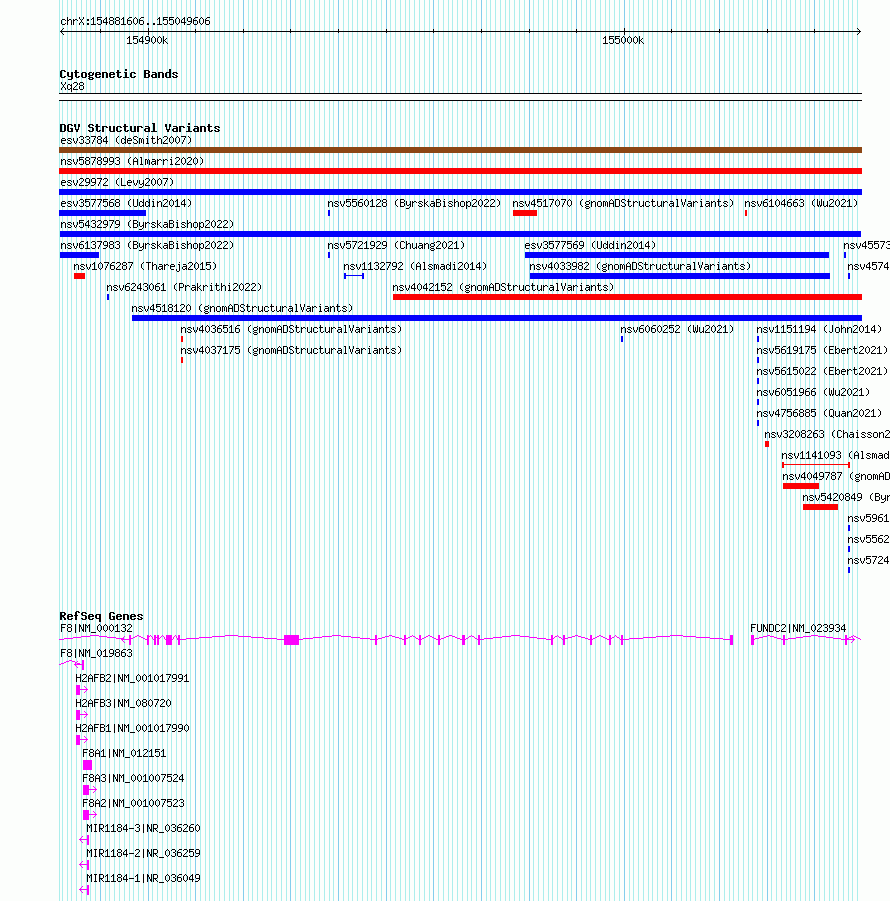Click nsv6137983 (ByrskaBishop2022) variant label
This screenshot has height=901, width=890.
(x=147, y=245)
